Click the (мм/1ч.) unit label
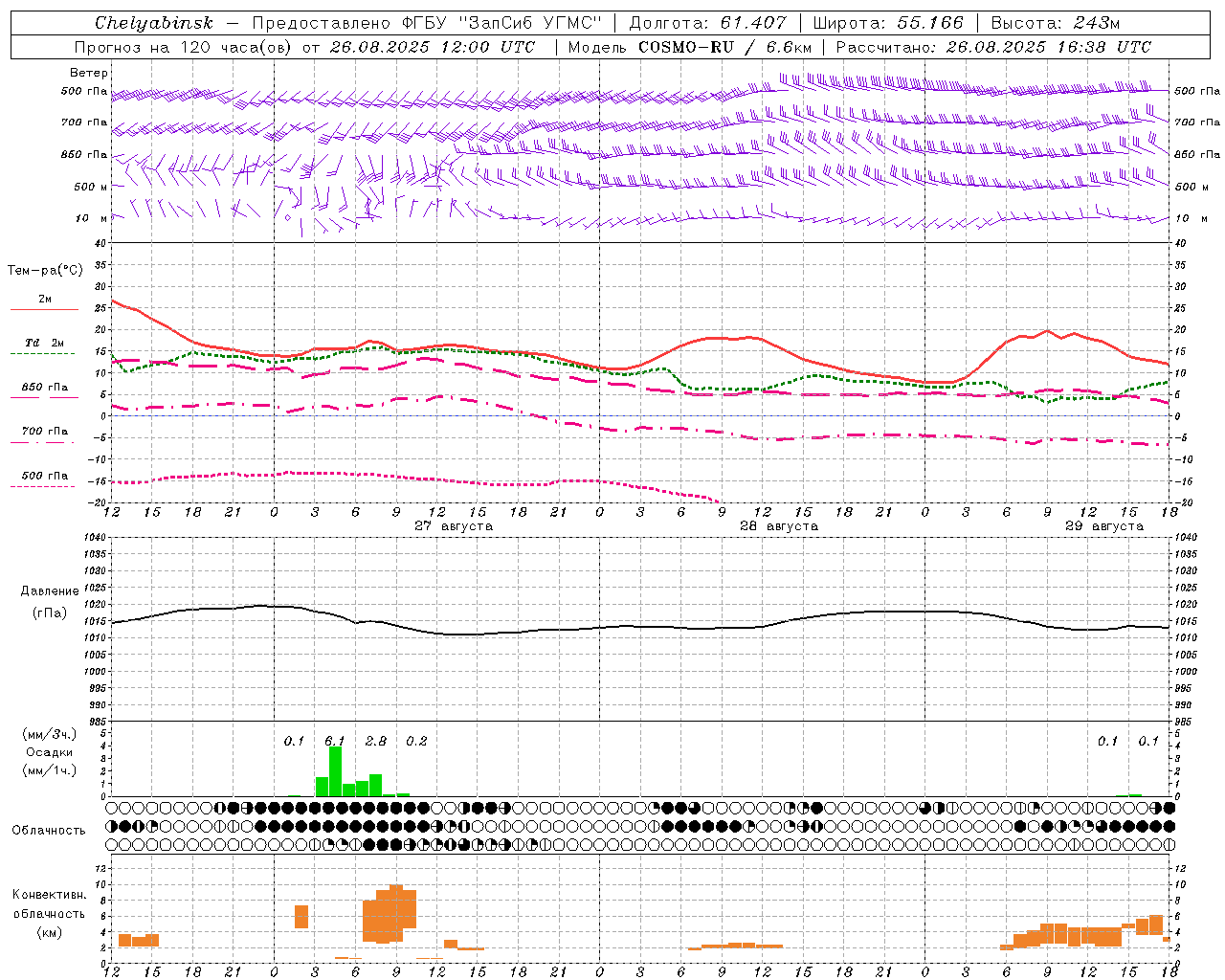This screenshot has width=1225, height=980. click(x=50, y=770)
